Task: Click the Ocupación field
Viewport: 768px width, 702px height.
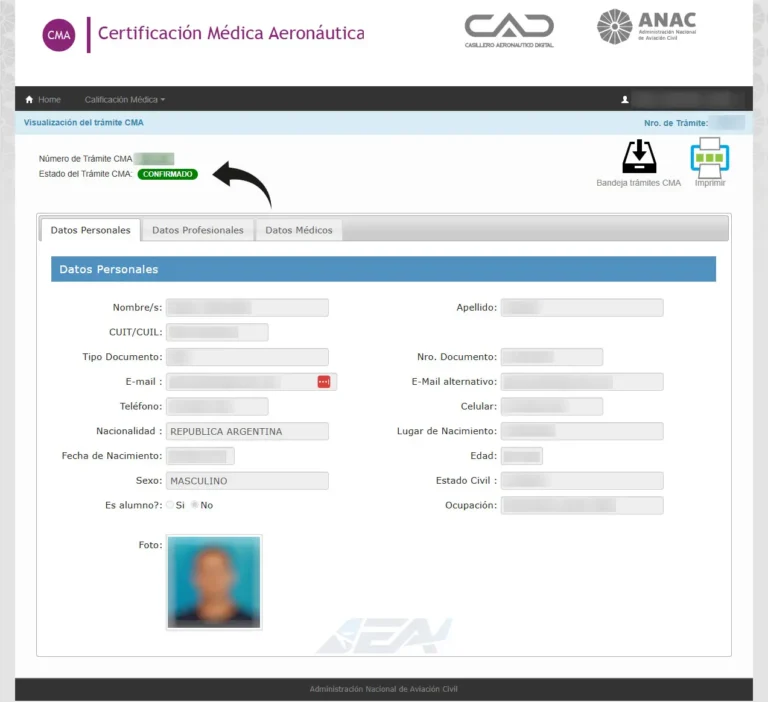Action: [582, 506]
